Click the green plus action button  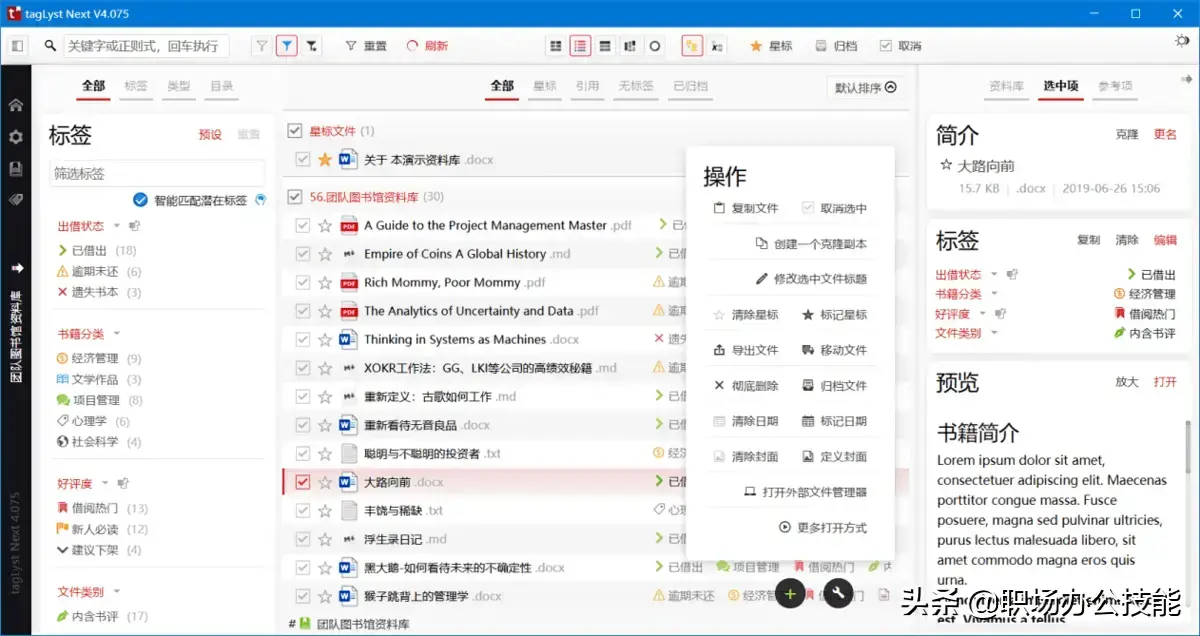tap(790, 594)
